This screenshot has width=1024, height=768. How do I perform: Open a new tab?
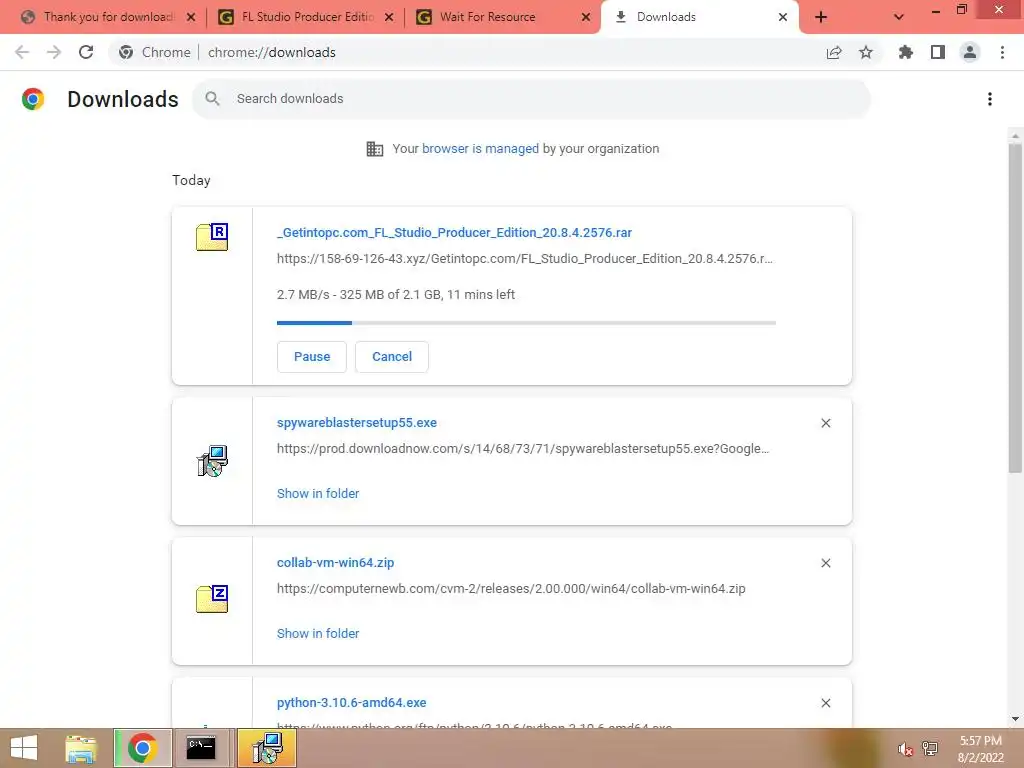[821, 17]
